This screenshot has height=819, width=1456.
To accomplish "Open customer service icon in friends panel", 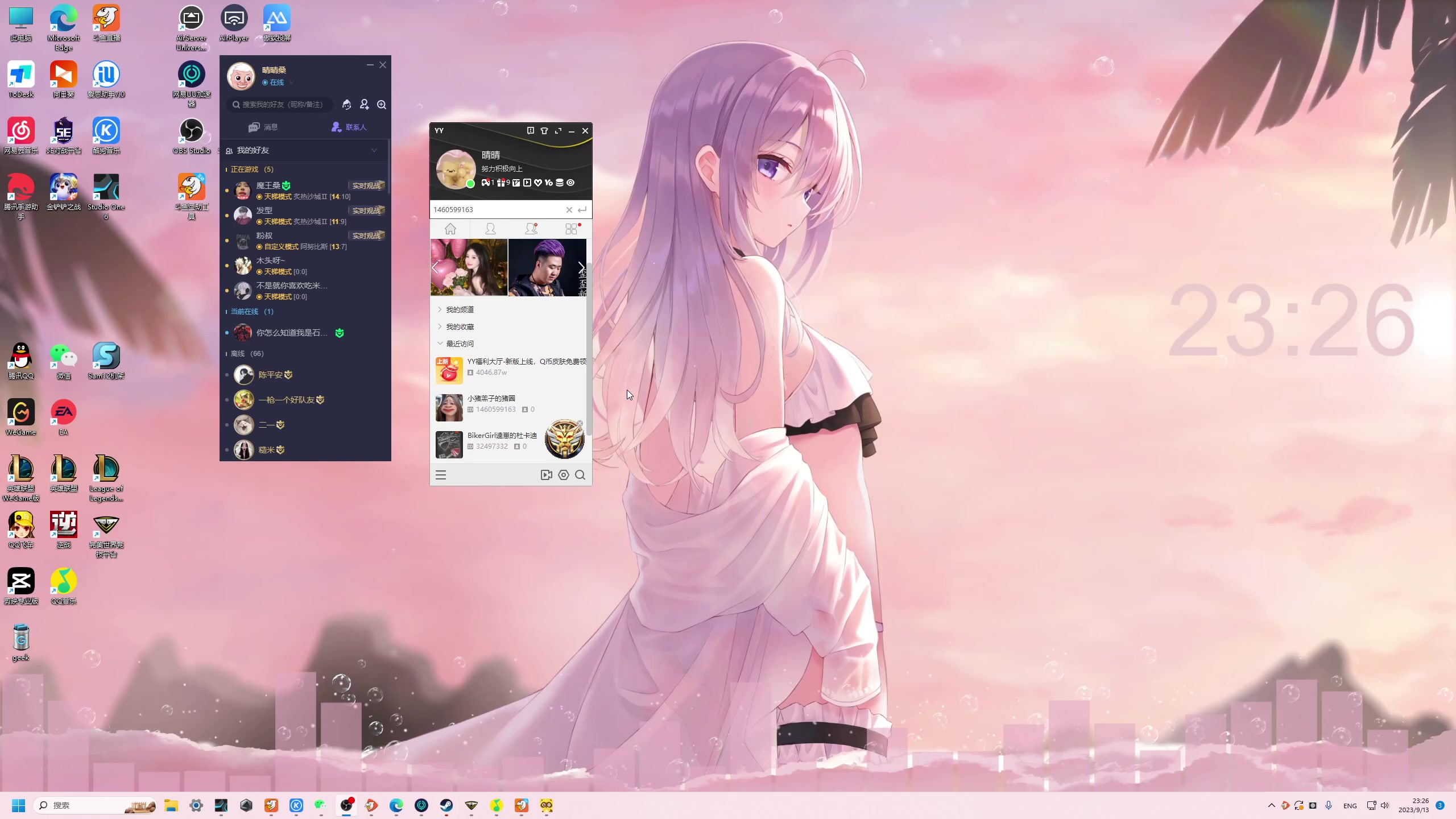I will [346, 105].
